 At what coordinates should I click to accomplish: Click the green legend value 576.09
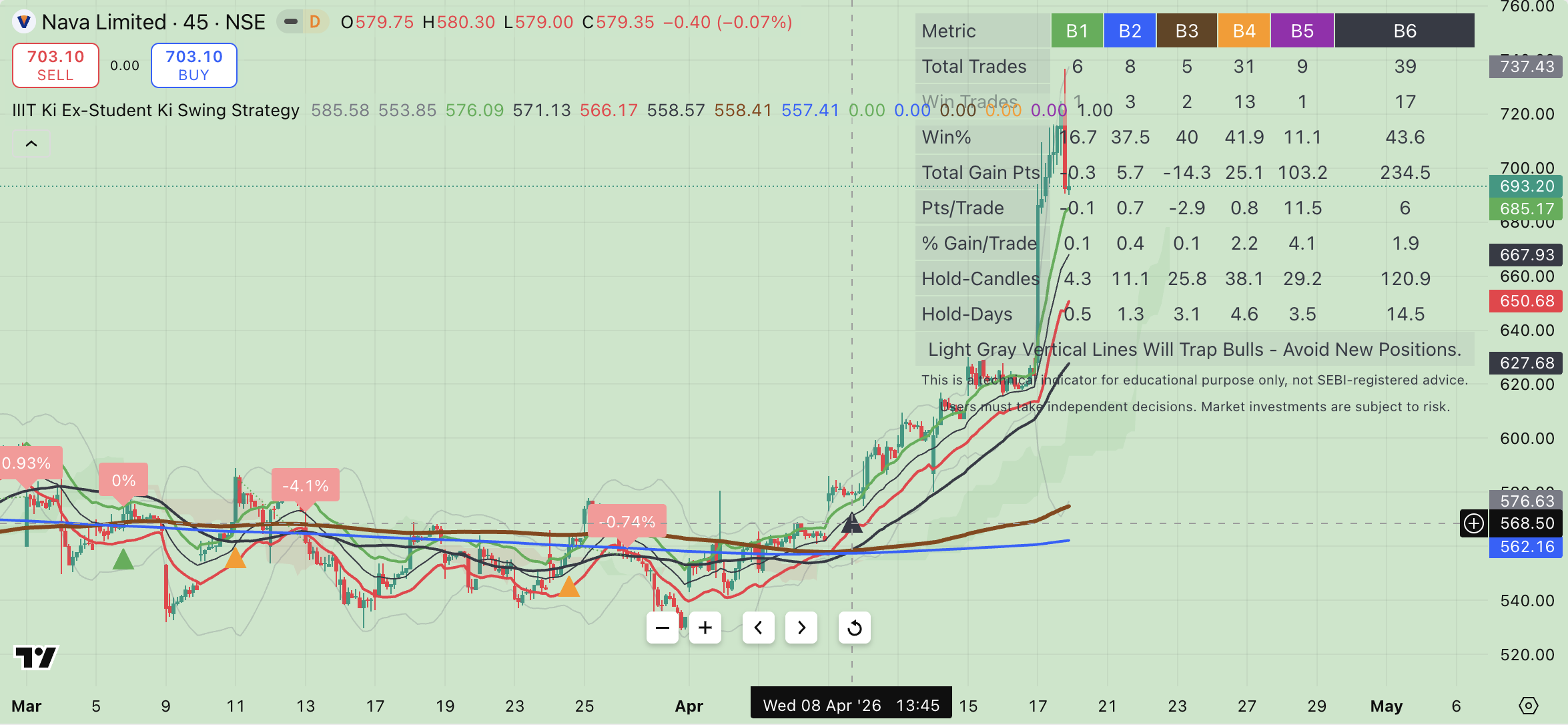pos(474,110)
